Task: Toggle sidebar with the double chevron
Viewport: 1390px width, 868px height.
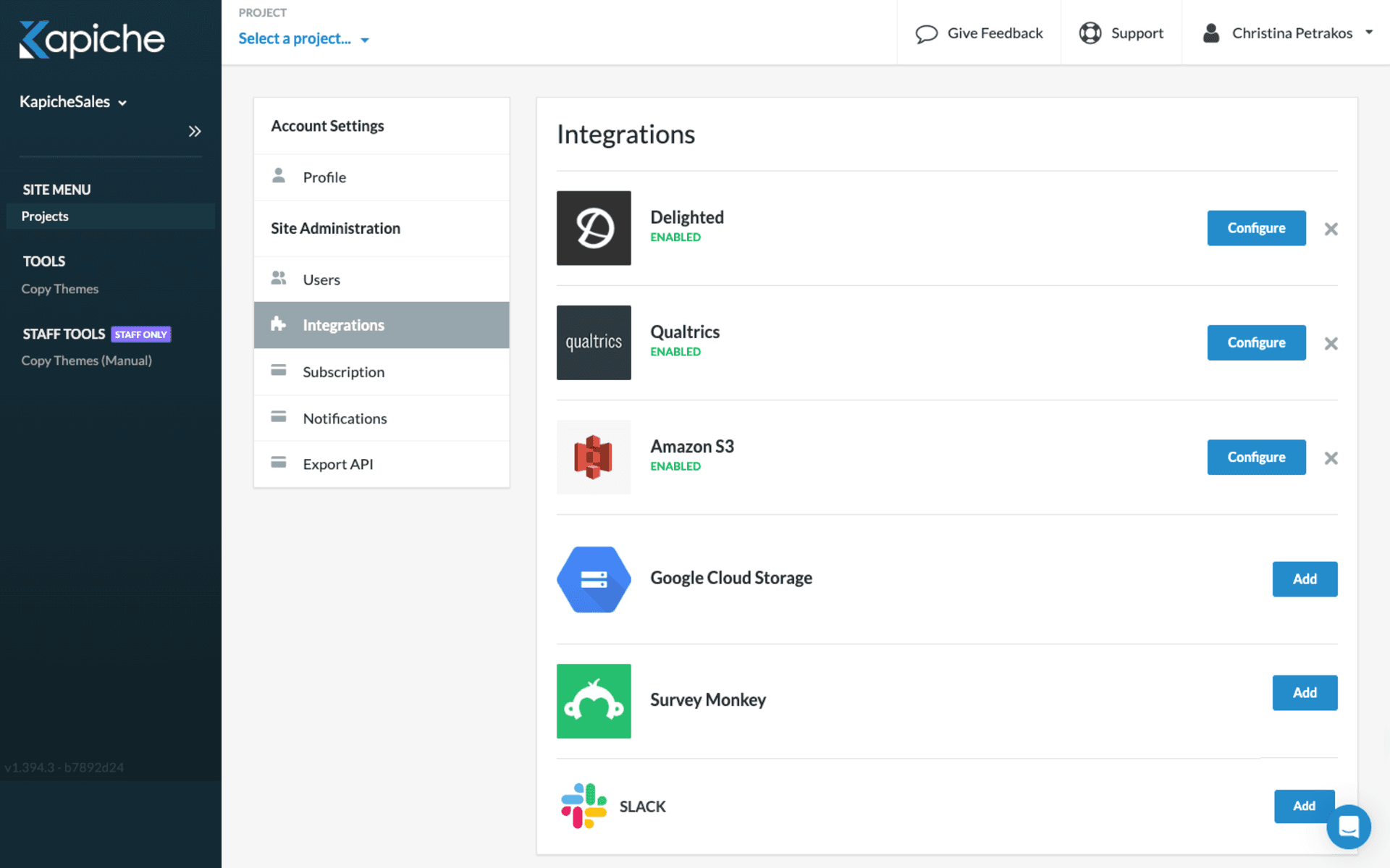Action: [x=194, y=131]
